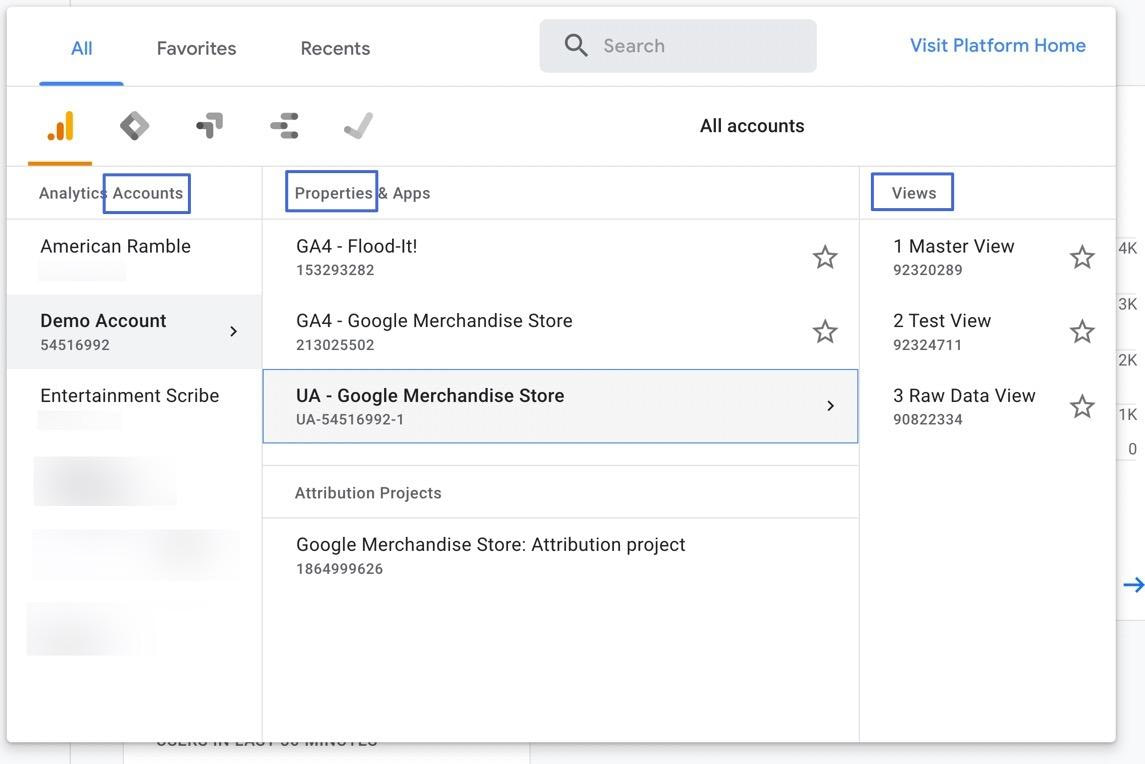The image size is (1145, 764).
Task: Star the GA4 - Google Merchandise Store property
Action: coord(824,331)
